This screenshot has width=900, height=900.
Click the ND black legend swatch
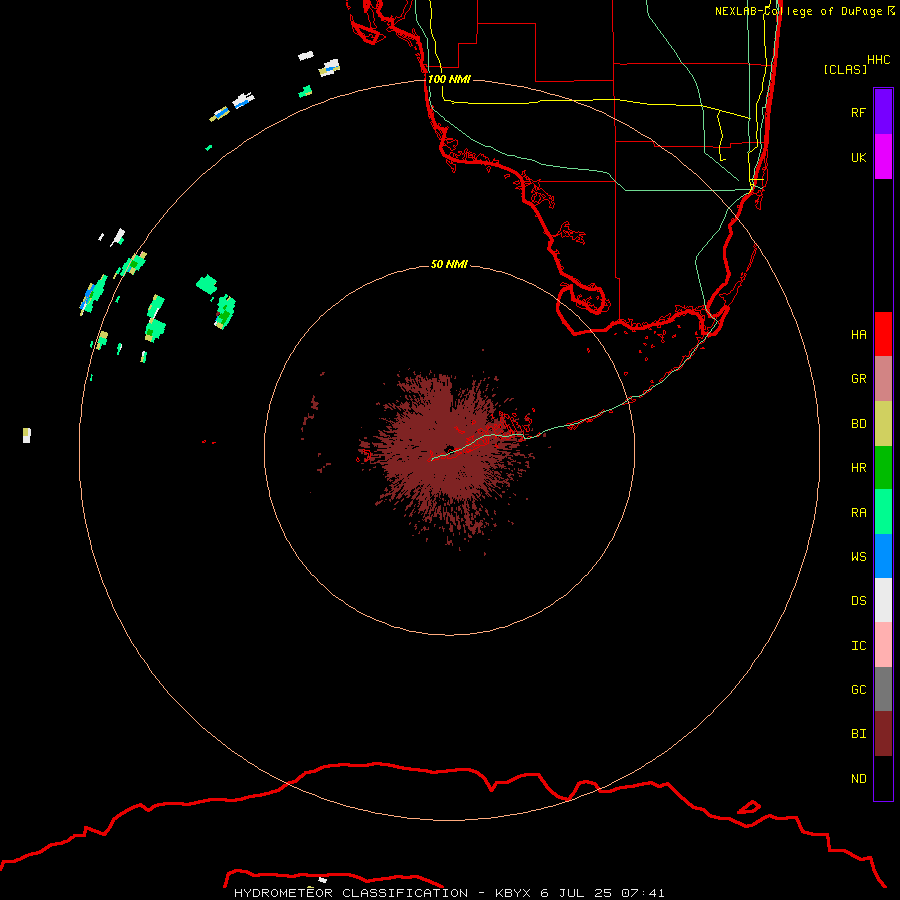[x=883, y=778]
